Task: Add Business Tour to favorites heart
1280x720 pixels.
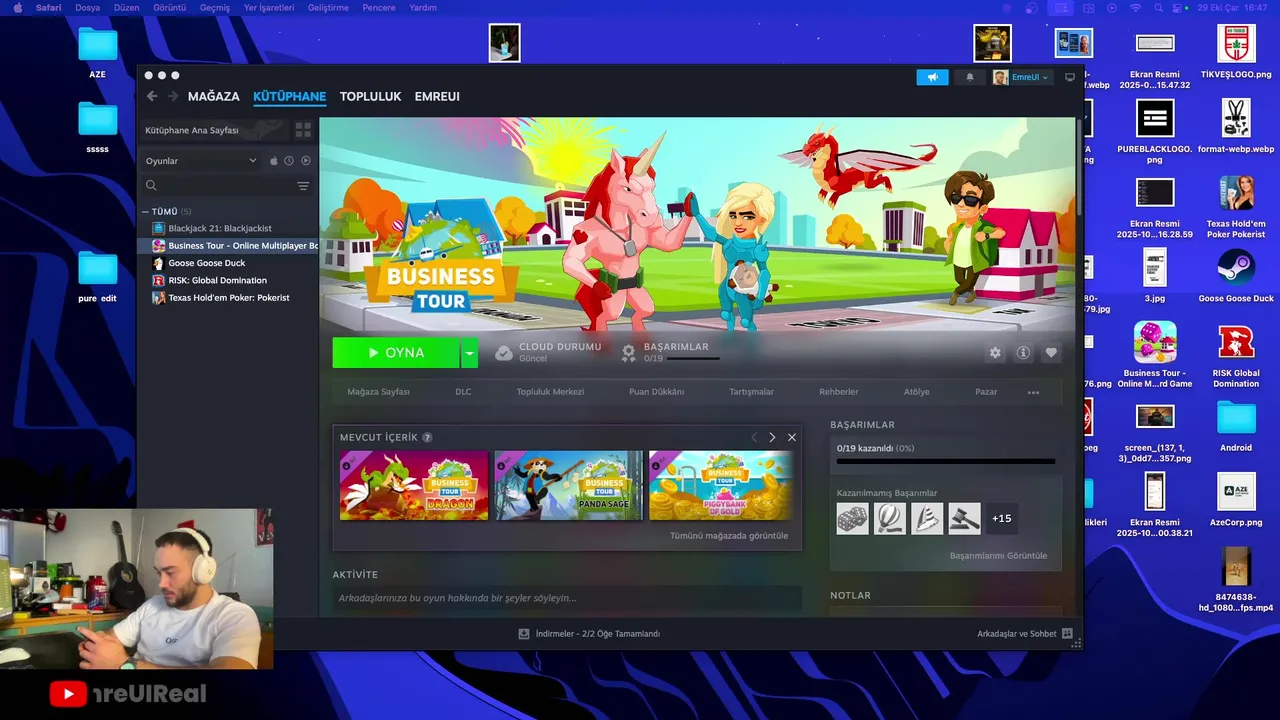Action: 1051,353
